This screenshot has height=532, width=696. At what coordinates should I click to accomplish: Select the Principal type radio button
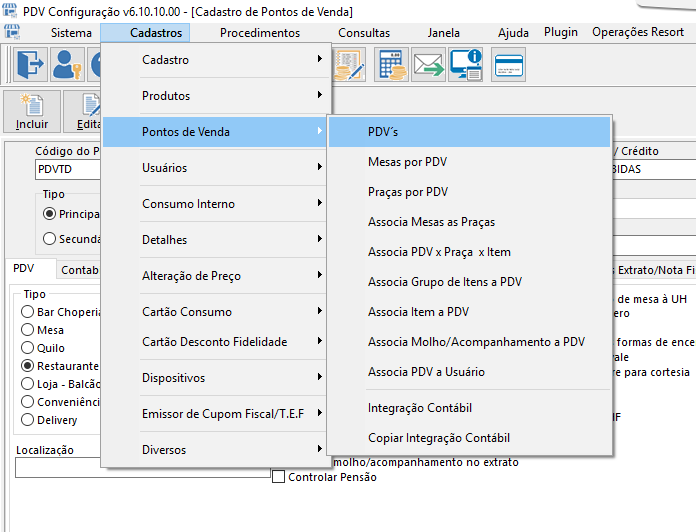[x=49, y=214]
